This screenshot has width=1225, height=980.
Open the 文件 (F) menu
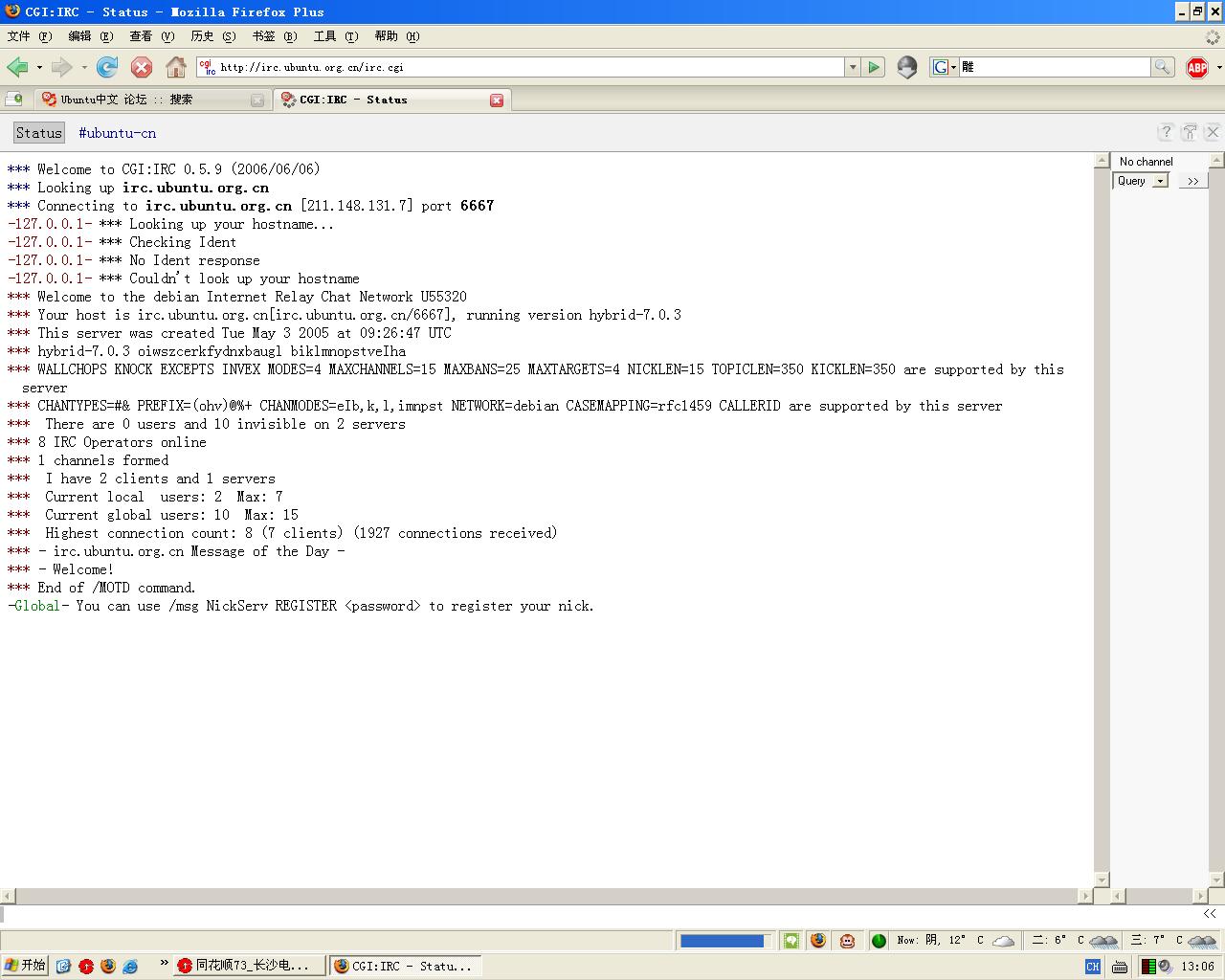[29, 36]
